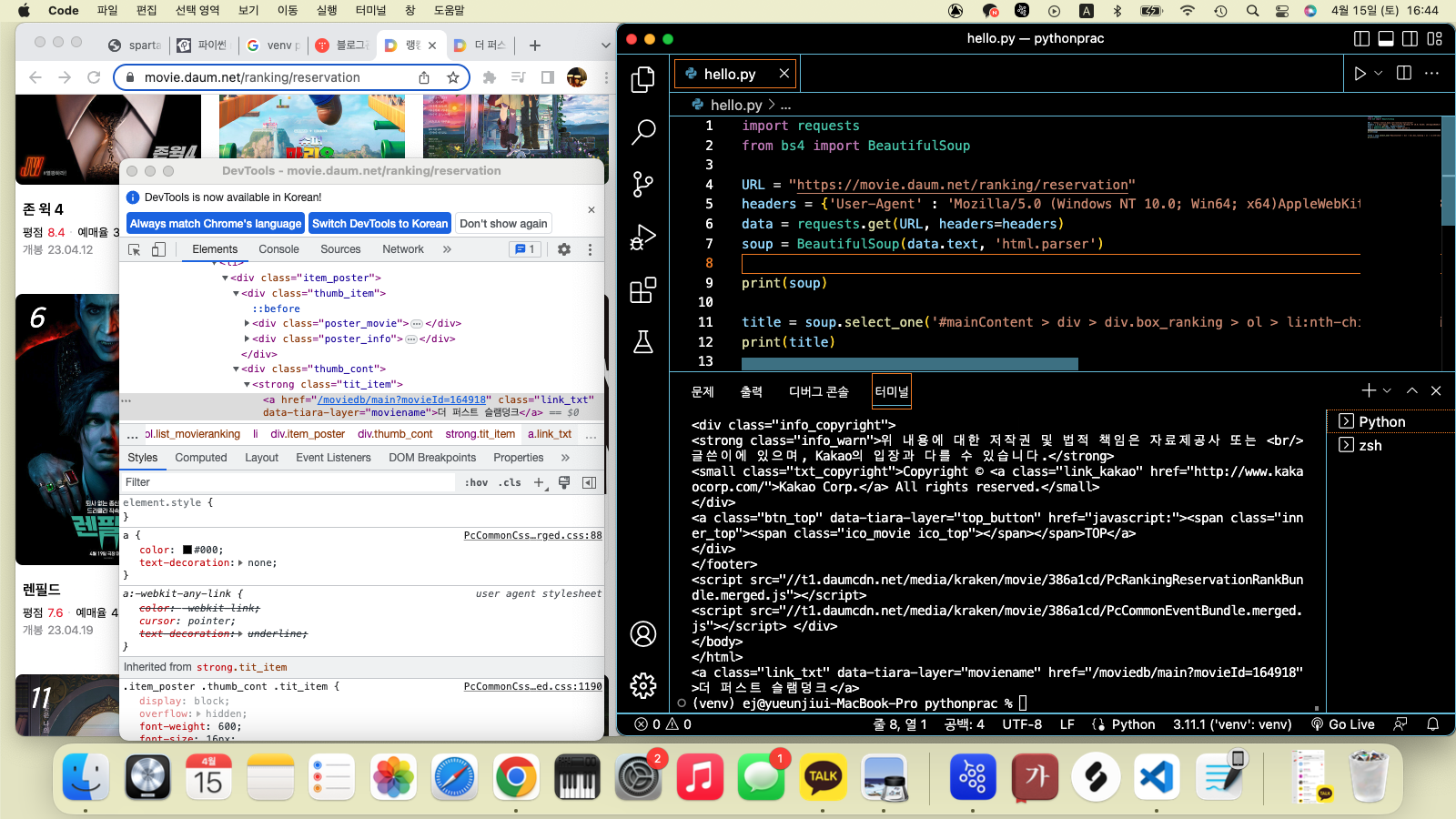Open Run and Debug view in VS Code

tap(643, 238)
